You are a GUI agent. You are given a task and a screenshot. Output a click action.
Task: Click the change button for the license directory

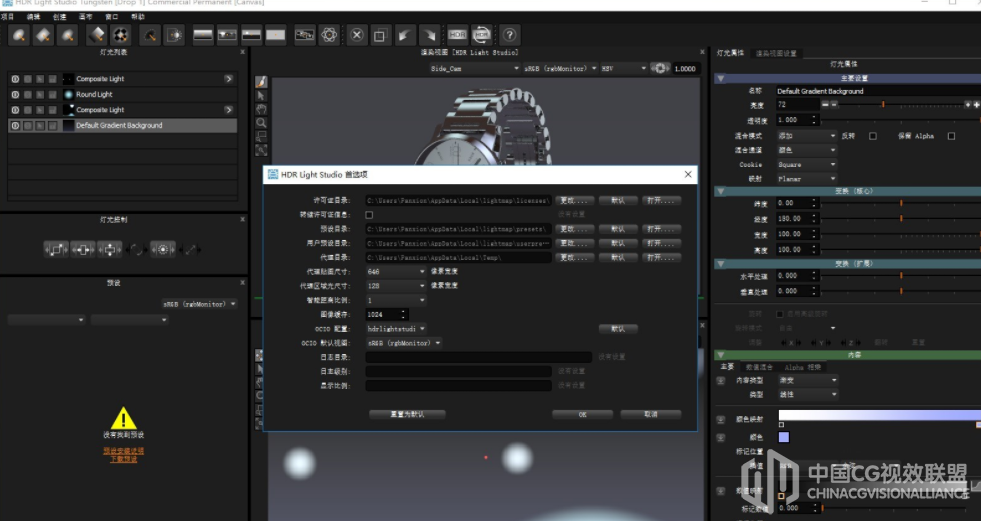click(x=574, y=201)
